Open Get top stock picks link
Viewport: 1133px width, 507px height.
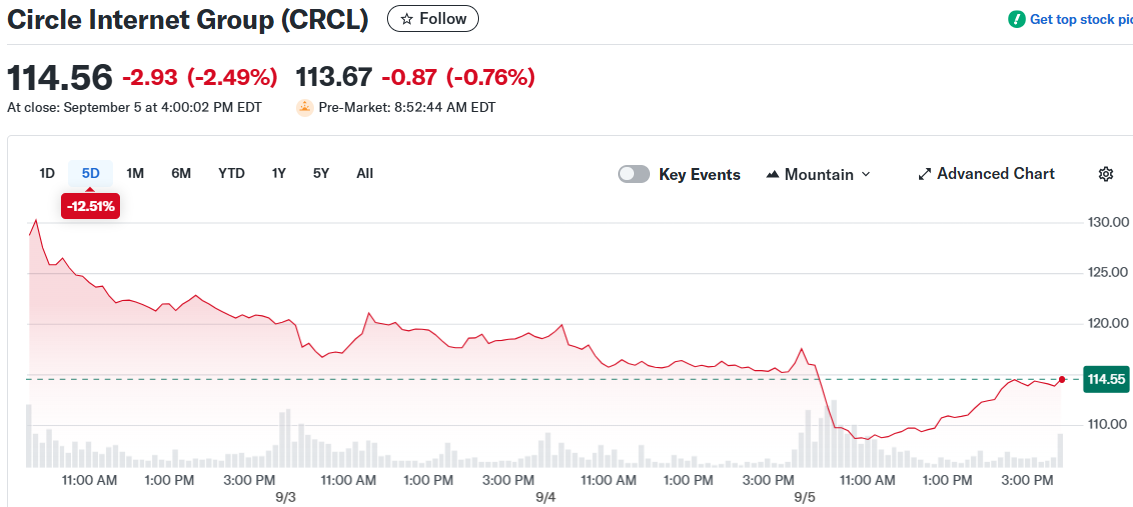[1071, 20]
